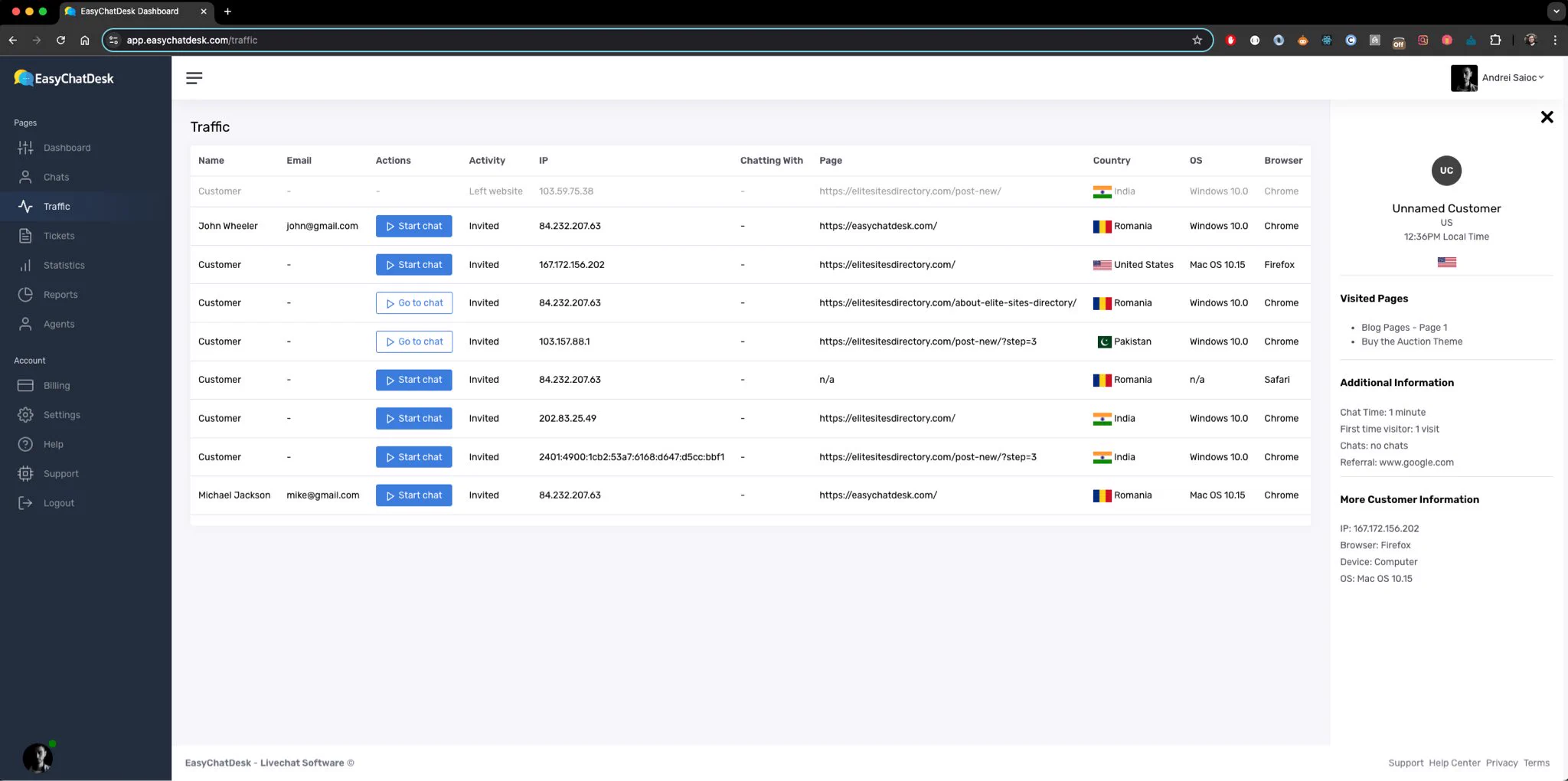Viewport: 1568px width, 781px height.
Task: Click the Statistics bar chart icon
Action: [25, 265]
